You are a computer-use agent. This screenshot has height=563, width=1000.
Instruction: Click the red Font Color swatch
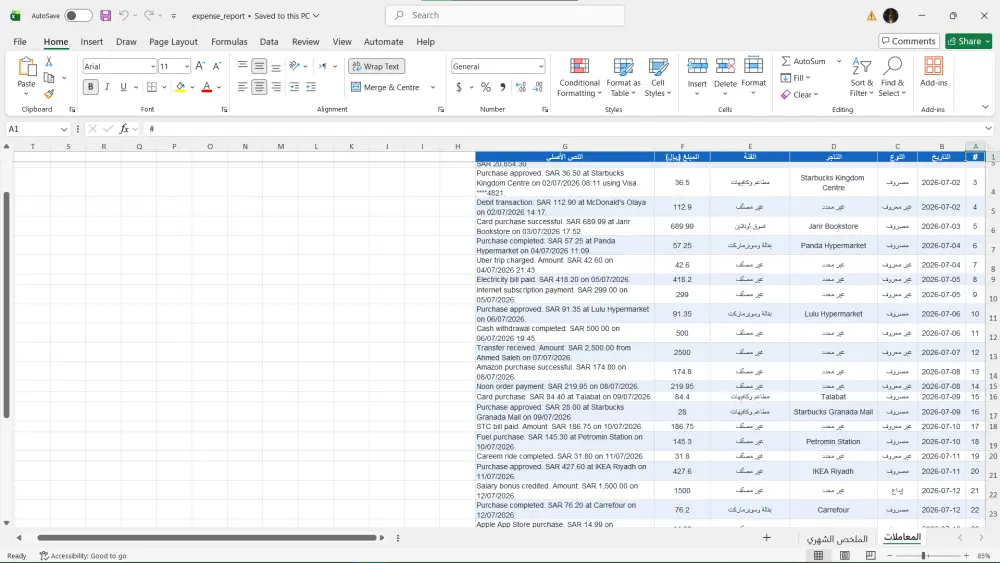207,87
